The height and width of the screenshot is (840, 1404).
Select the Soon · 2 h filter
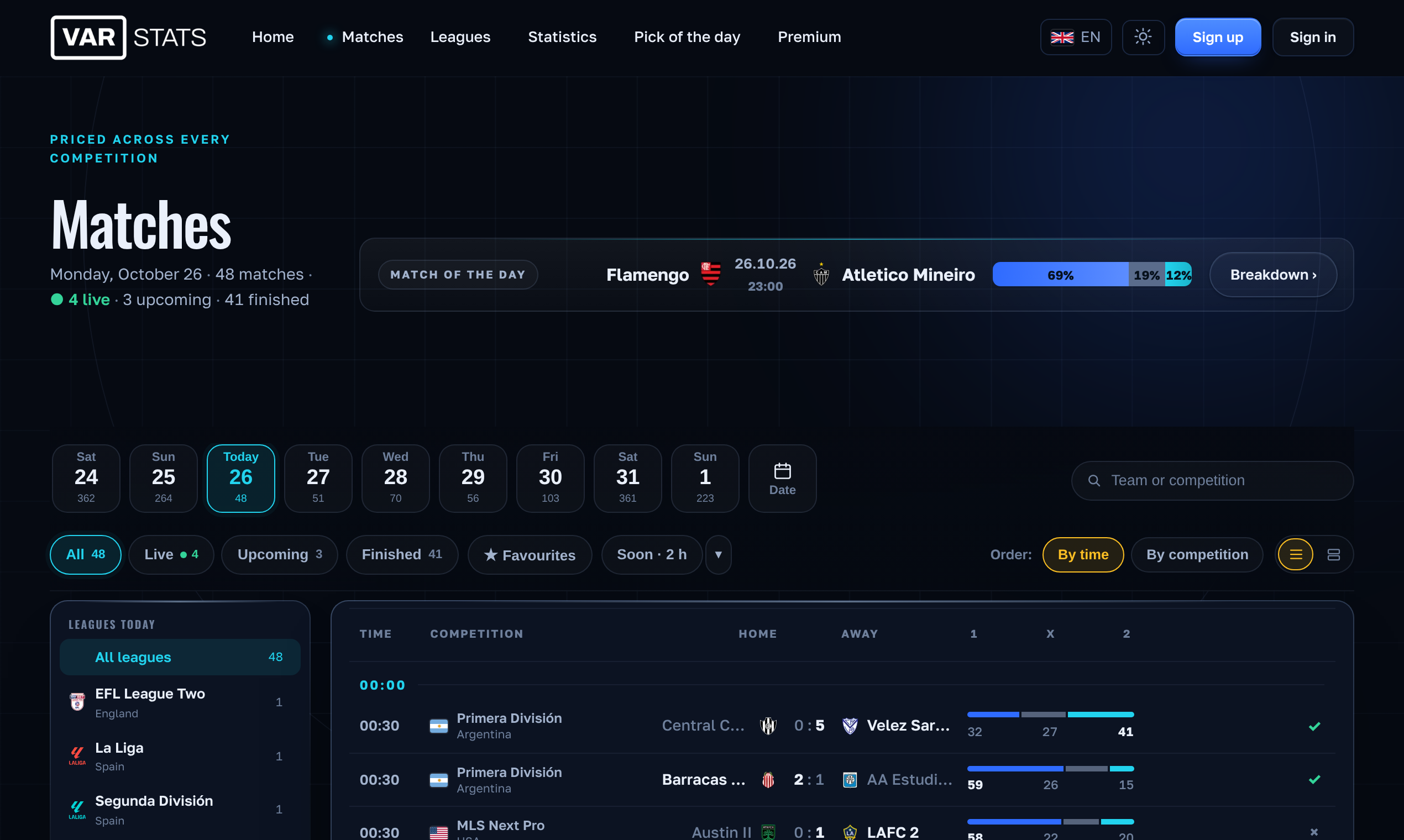click(x=652, y=555)
